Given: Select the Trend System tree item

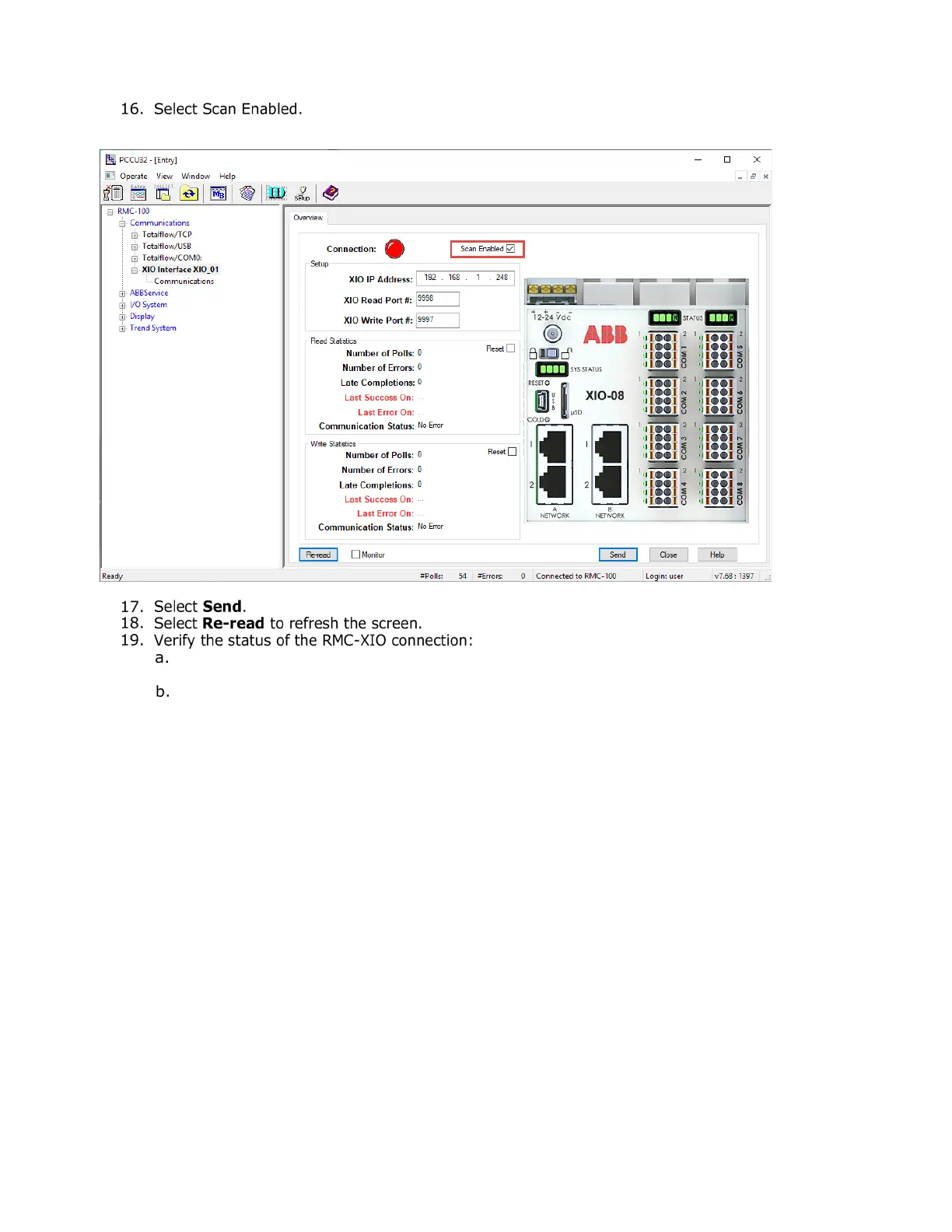Looking at the screenshot, I should pos(152,328).
